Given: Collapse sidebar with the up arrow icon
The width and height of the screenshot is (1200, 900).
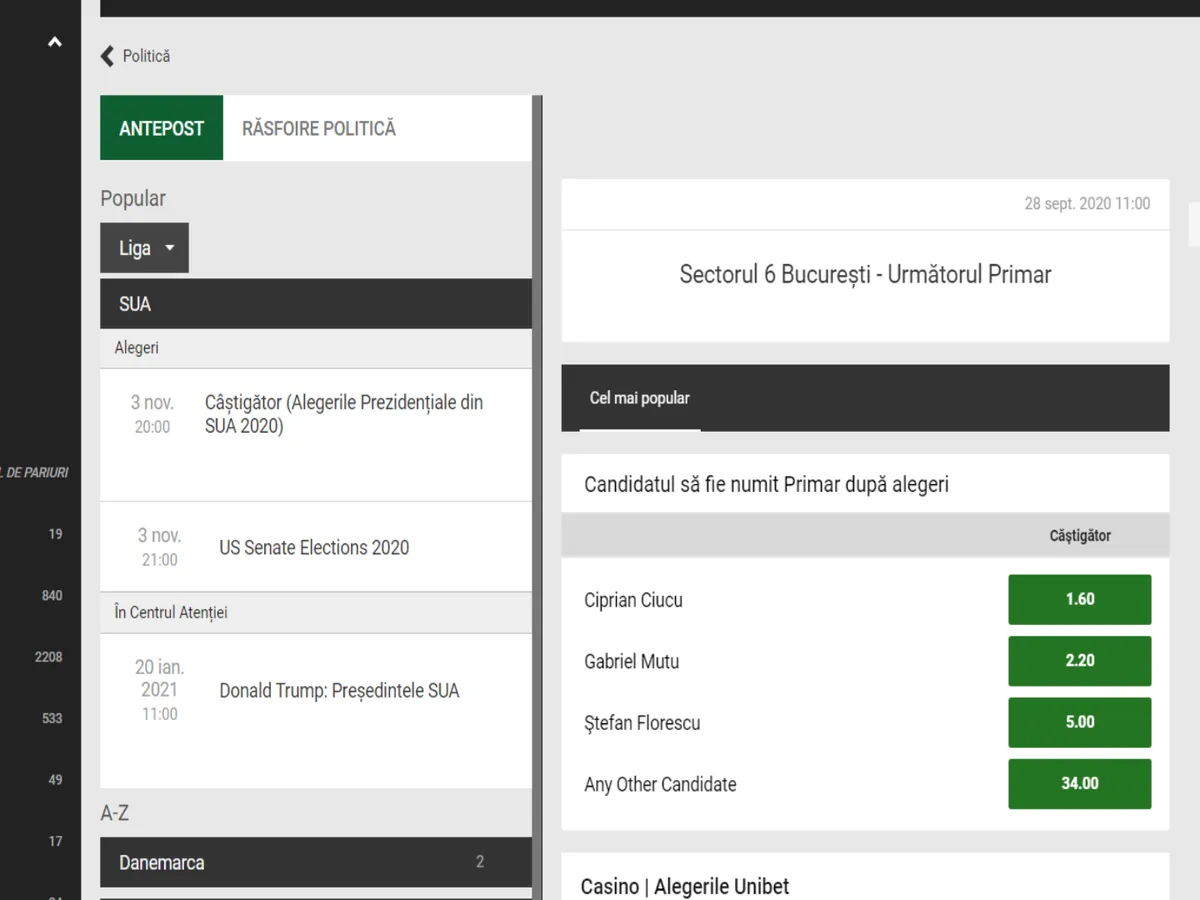Looking at the screenshot, I should point(55,42).
